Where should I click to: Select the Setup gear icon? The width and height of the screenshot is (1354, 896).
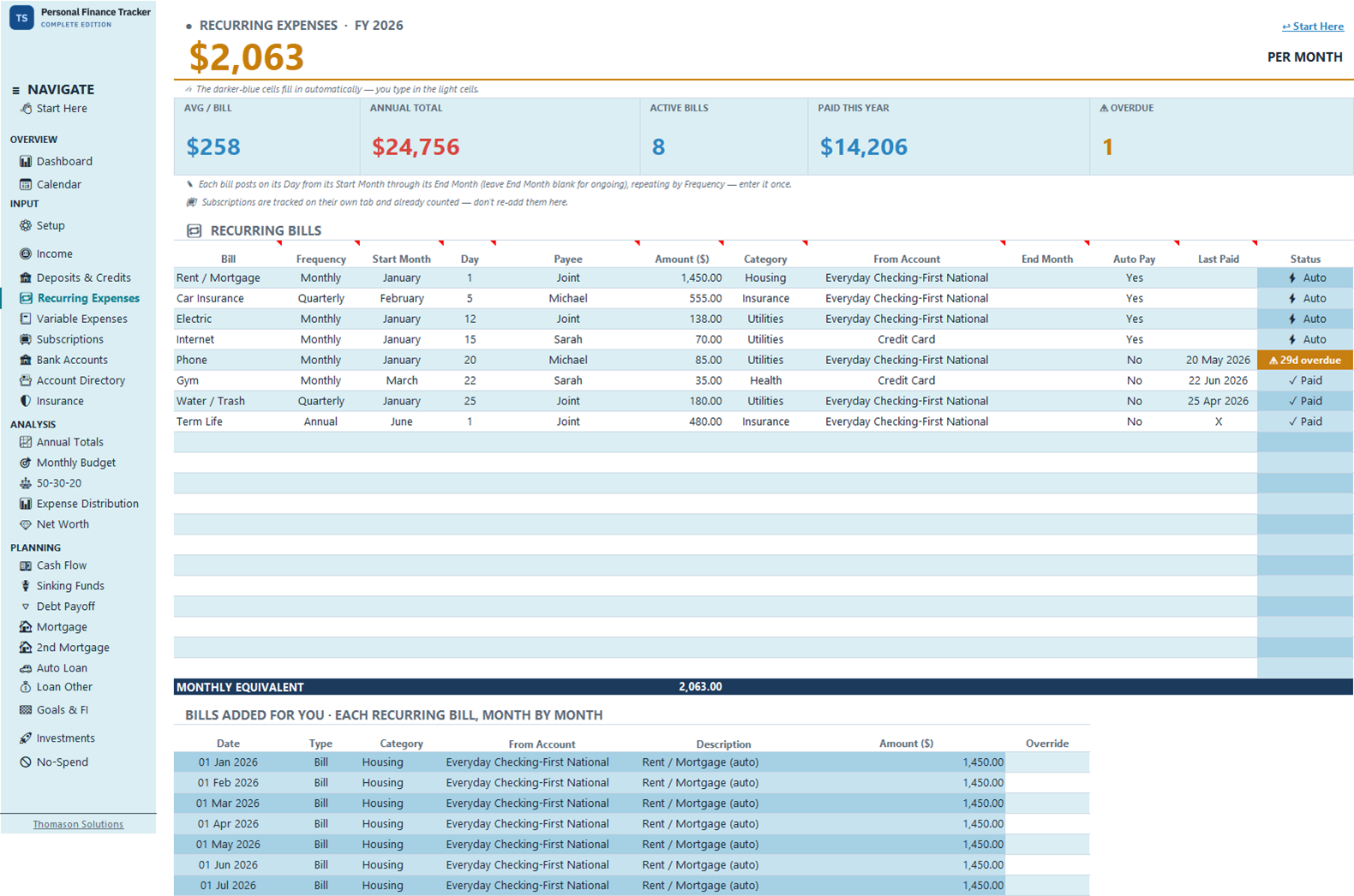pyautogui.click(x=26, y=225)
